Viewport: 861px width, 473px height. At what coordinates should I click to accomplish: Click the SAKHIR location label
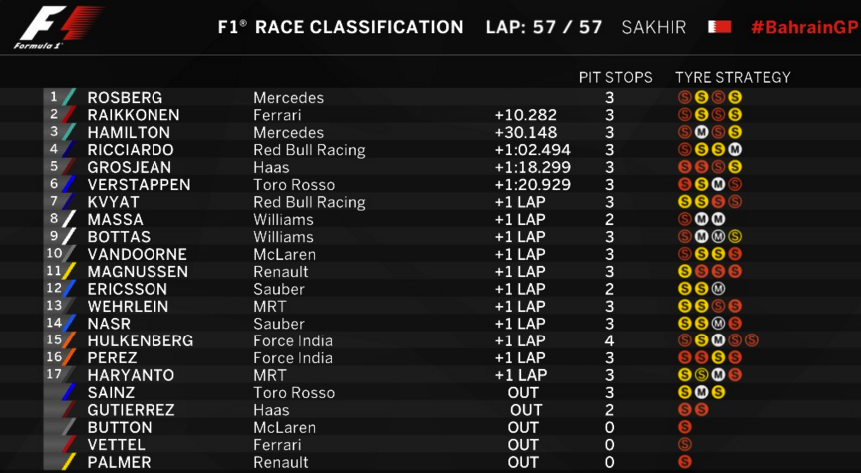[x=653, y=27]
